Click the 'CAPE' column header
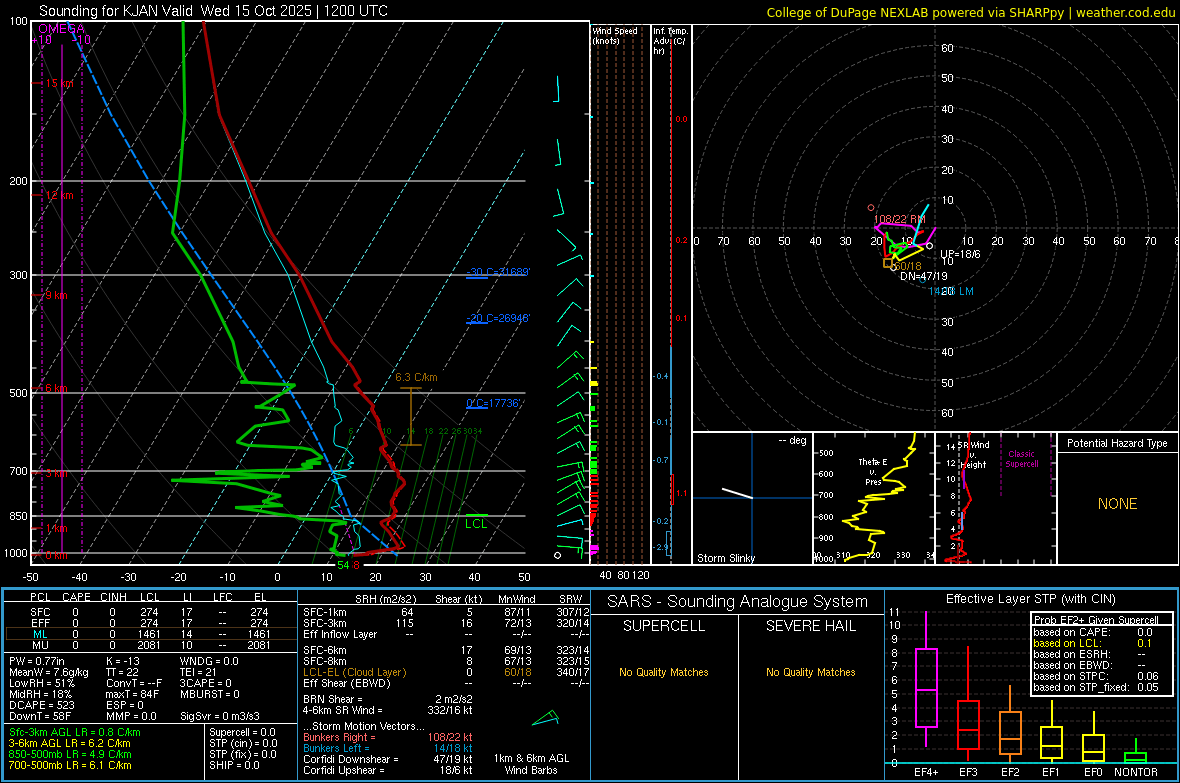The height and width of the screenshot is (783, 1180). [76, 597]
